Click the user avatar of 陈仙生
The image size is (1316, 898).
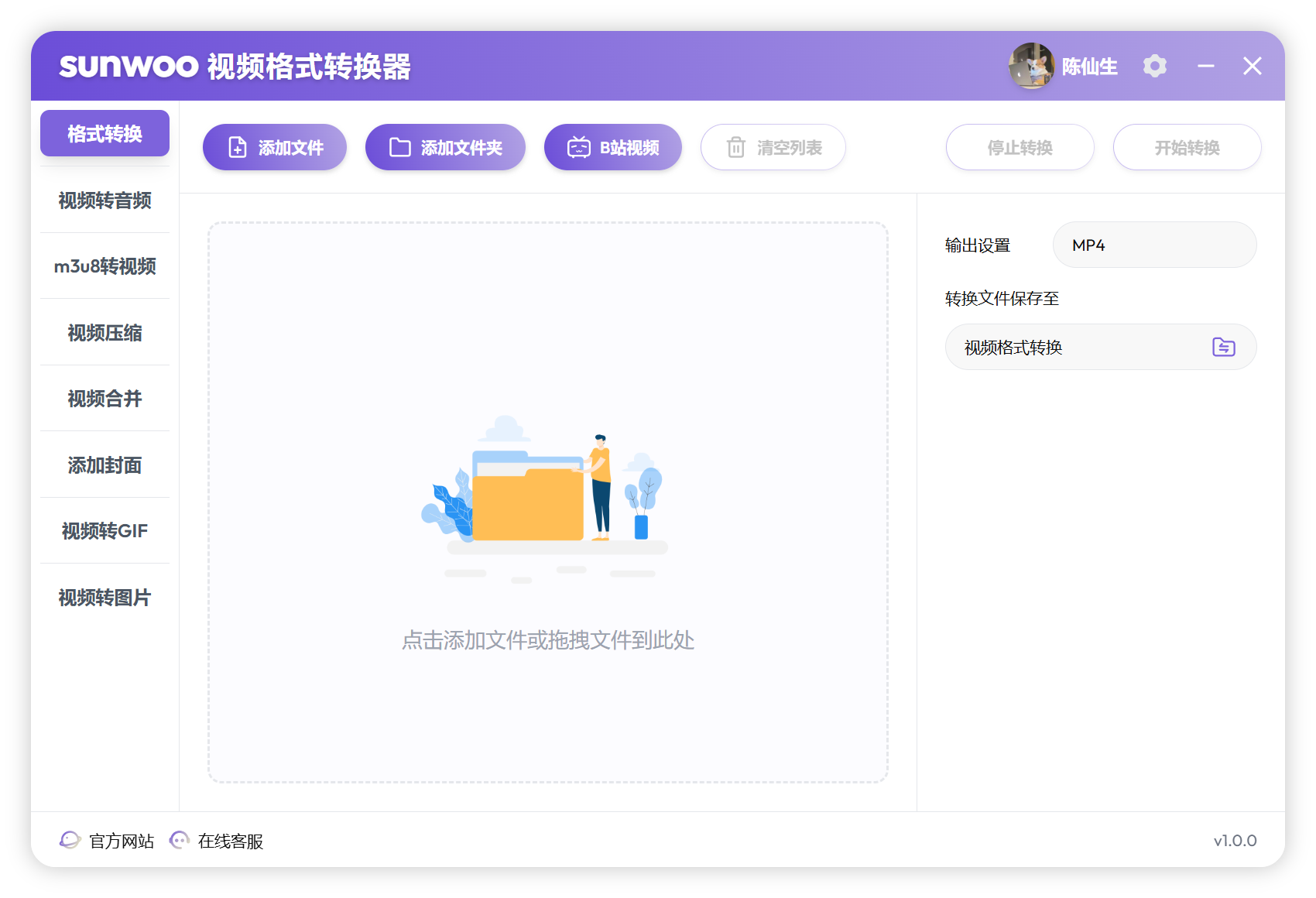tap(1032, 67)
